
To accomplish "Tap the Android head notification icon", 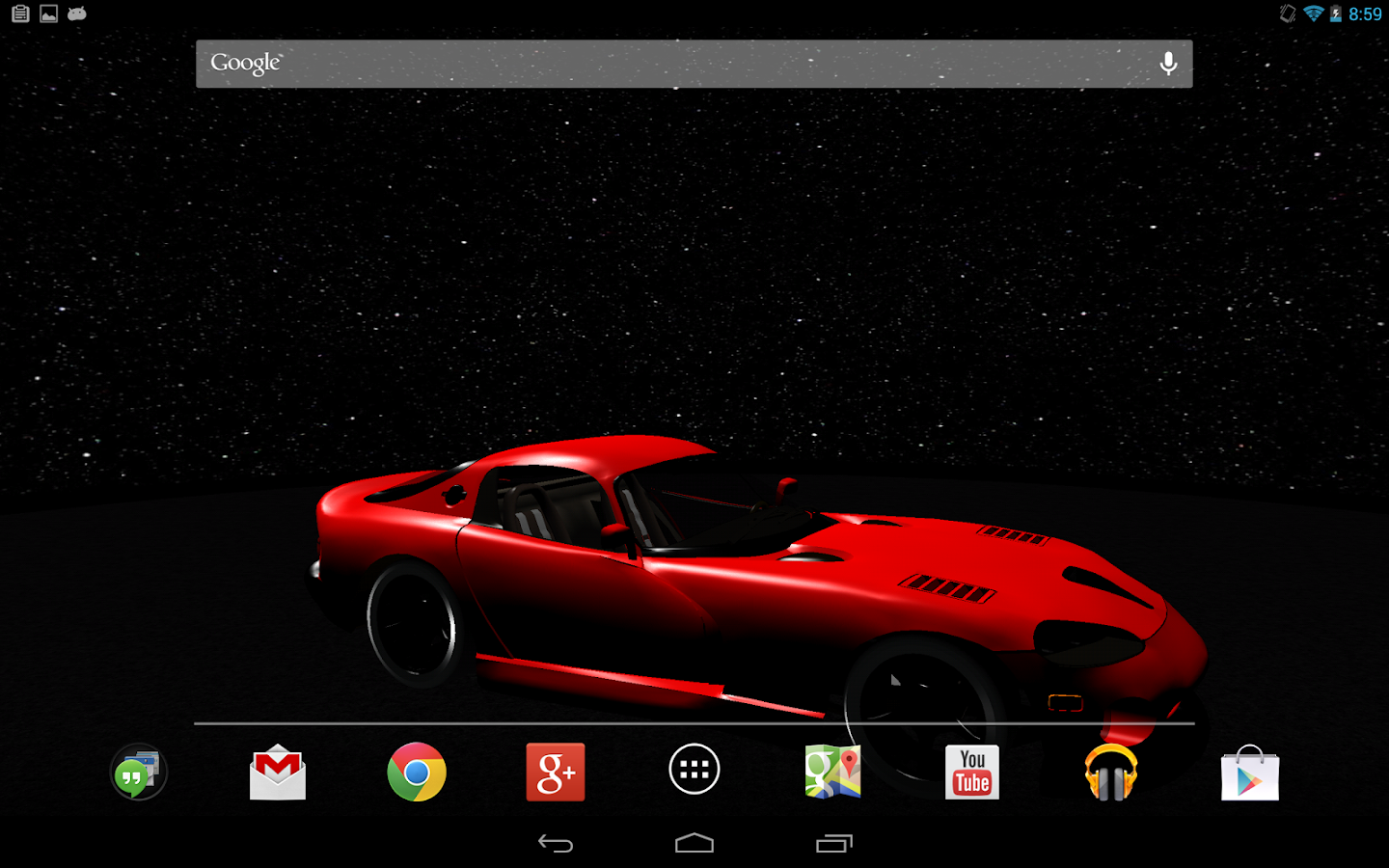I will tap(77, 14).
